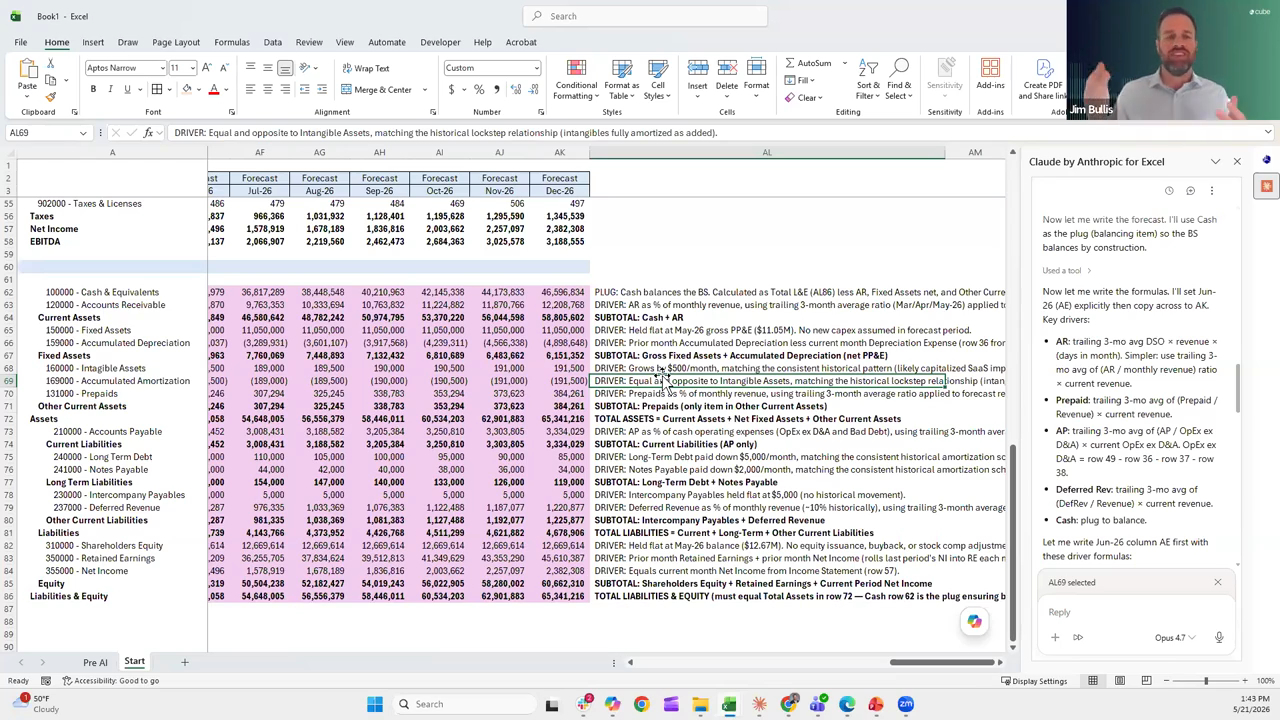Expand the Used a tool entry
The width and height of the screenshot is (1280, 720).
click(x=1067, y=270)
